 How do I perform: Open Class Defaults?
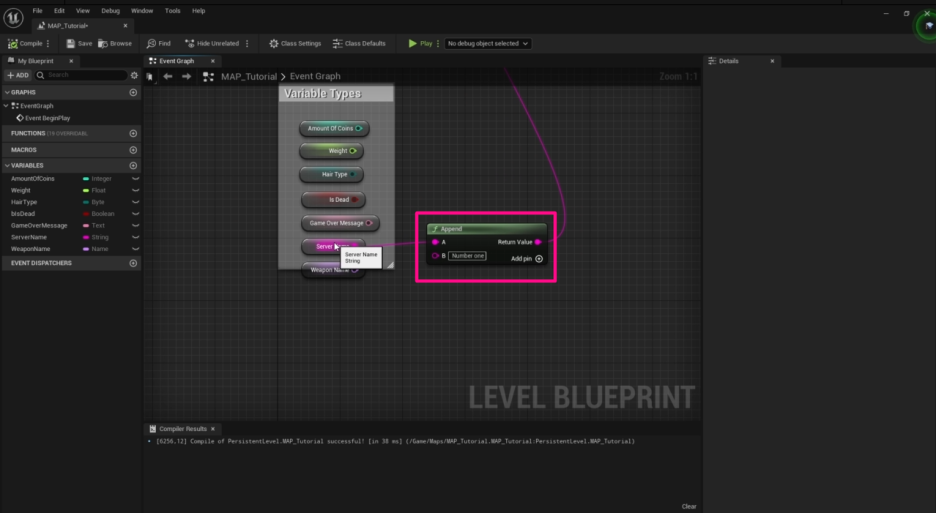click(359, 44)
